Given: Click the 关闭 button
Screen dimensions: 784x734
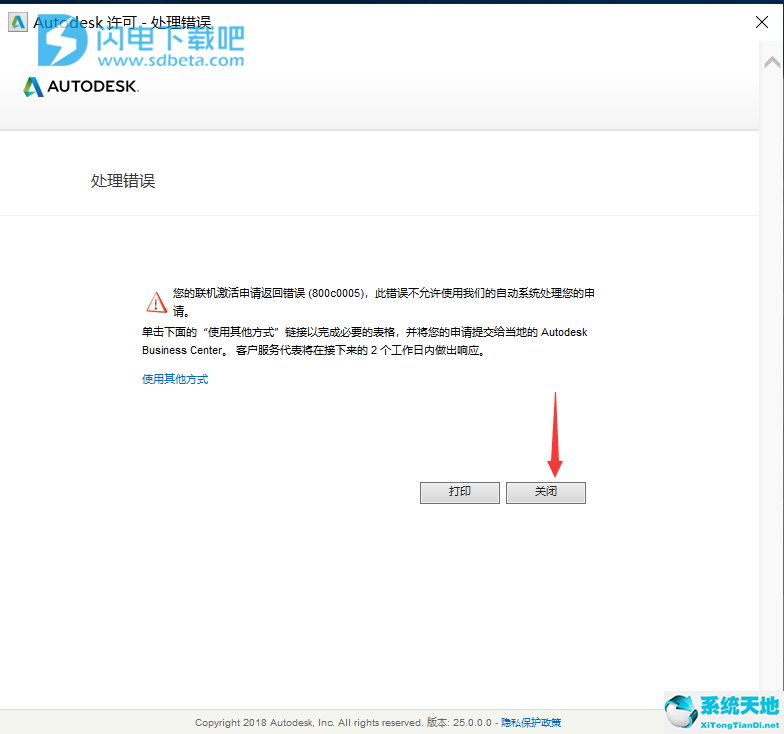Looking at the screenshot, I should click(546, 492).
